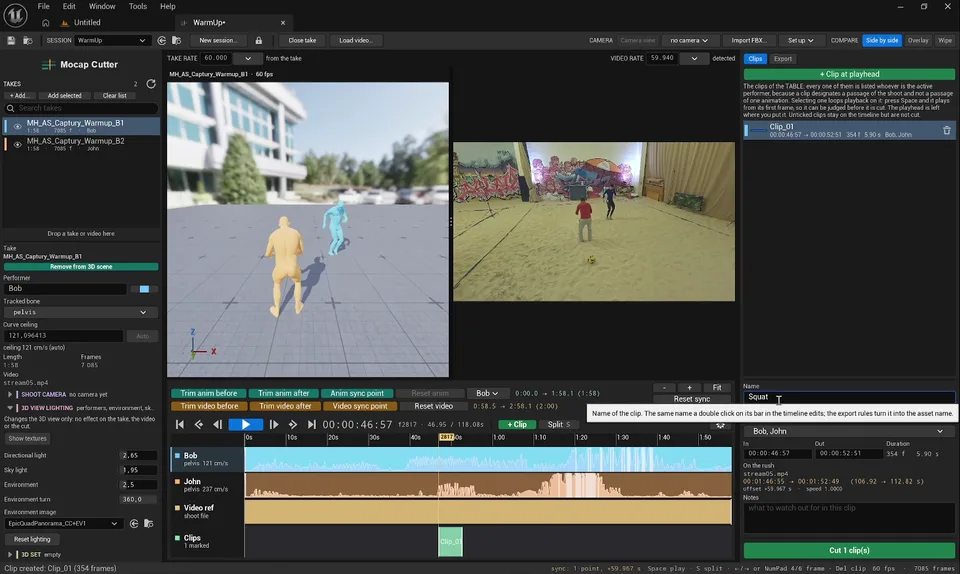Expand the 3D SET section
Viewport: 960px width, 574px height.
[10, 554]
